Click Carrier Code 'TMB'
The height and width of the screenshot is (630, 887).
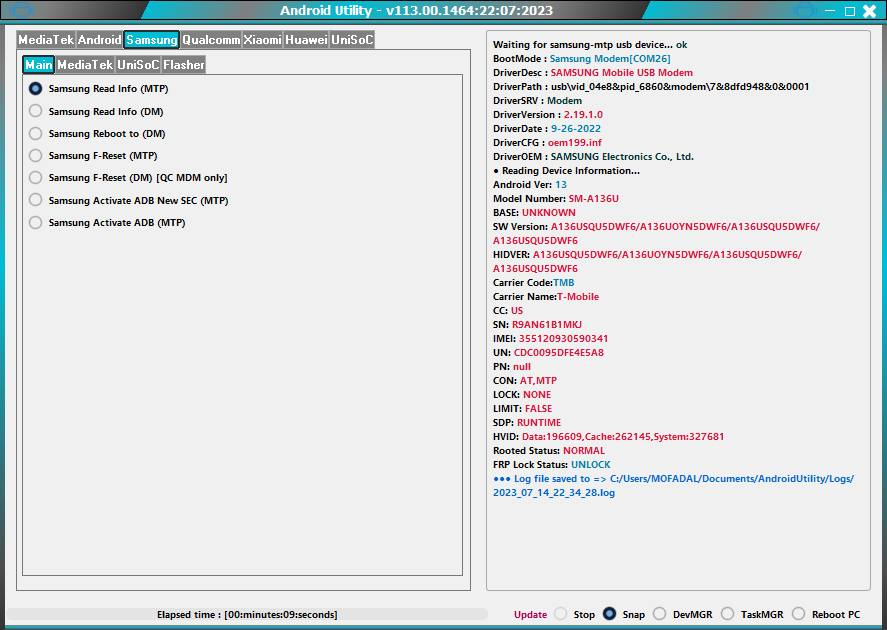click(x=563, y=282)
